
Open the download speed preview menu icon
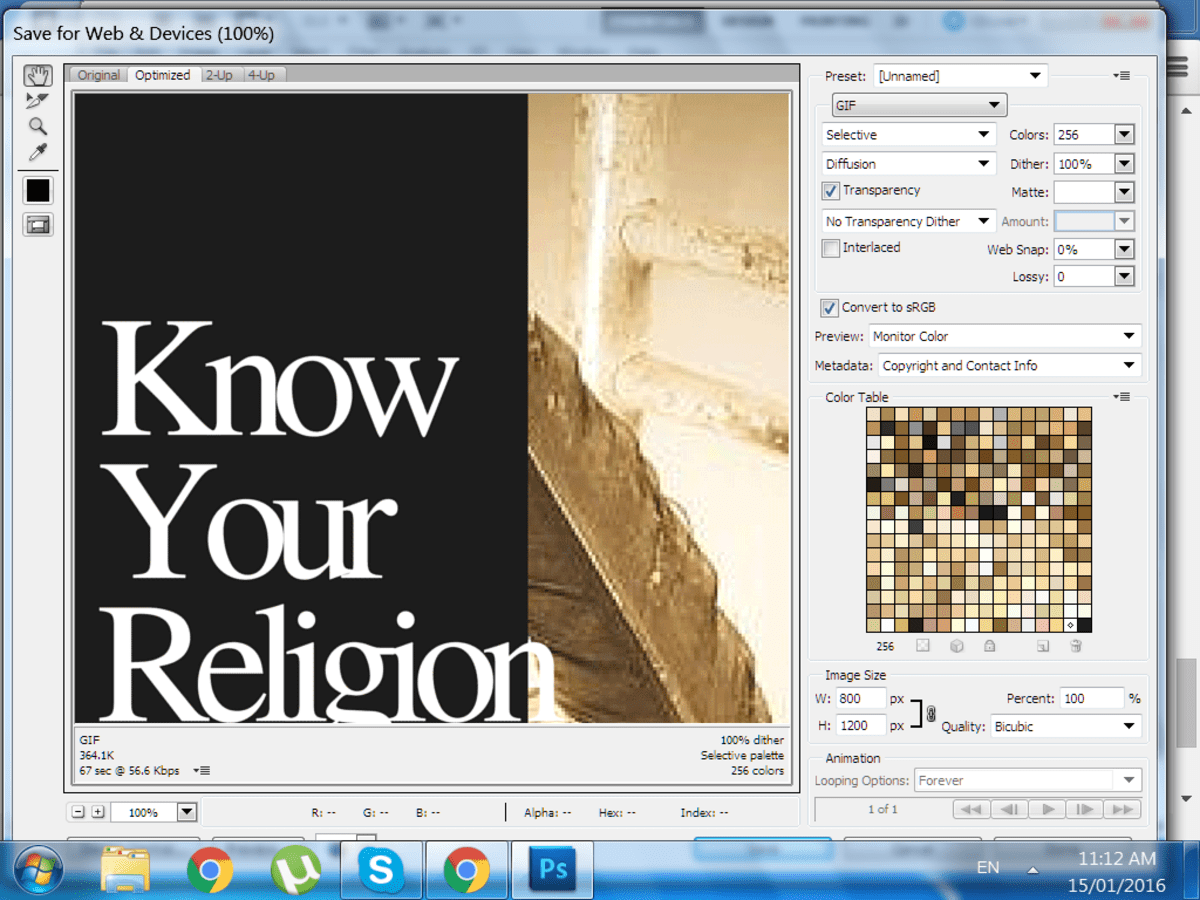pos(203,771)
